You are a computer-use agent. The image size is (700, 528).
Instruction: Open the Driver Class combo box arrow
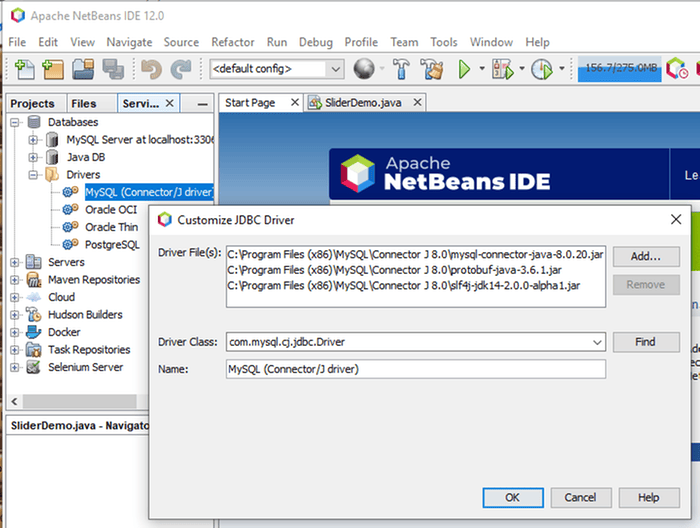tap(597, 342)
